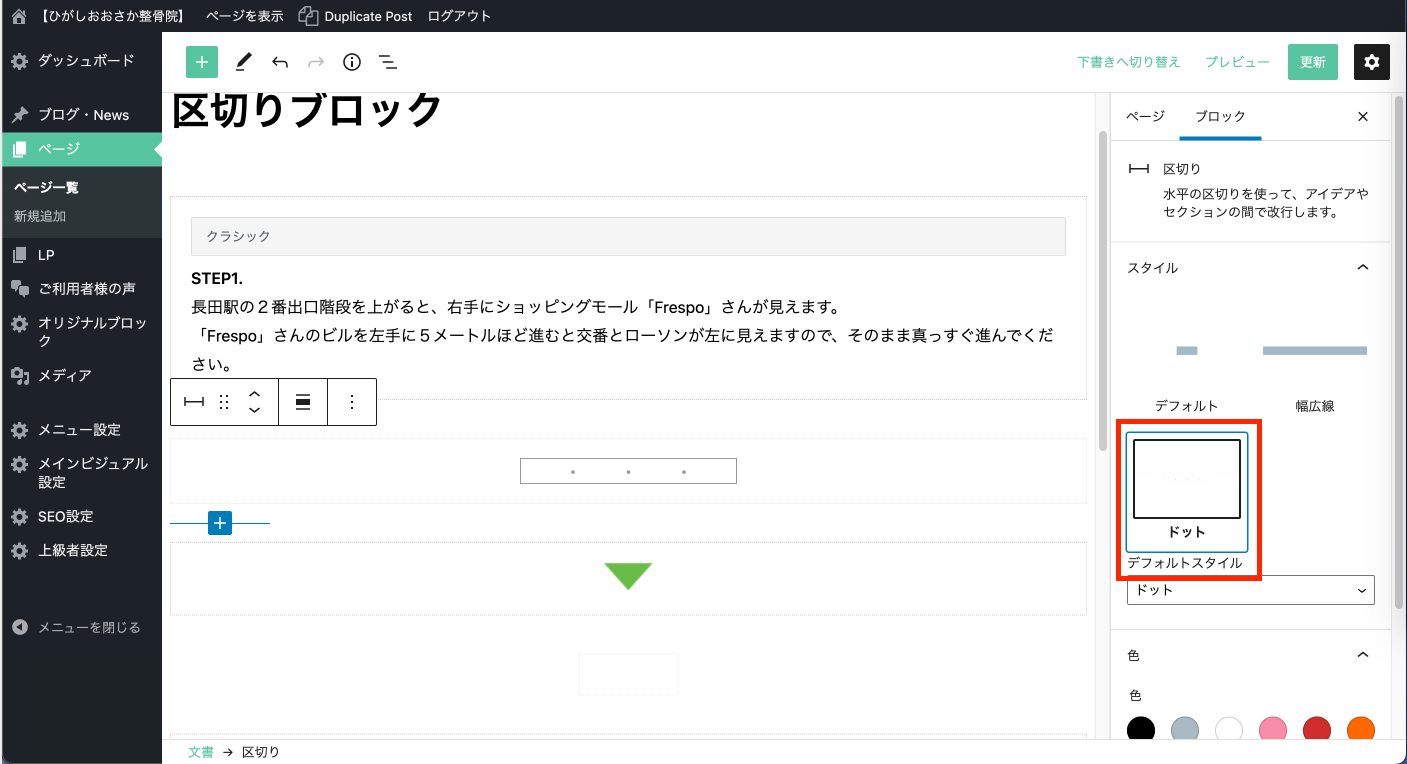Screen dimensions: 1407x764
Task: Click the green block inserter plus button
Action: pos(201,62)
